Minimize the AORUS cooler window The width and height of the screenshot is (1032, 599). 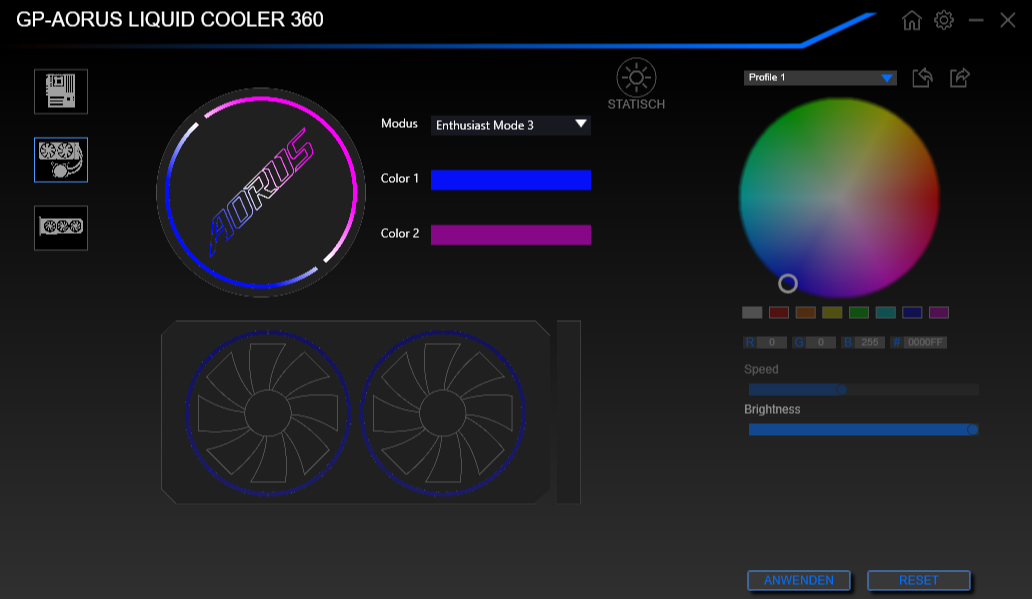(x=976, y=20)
